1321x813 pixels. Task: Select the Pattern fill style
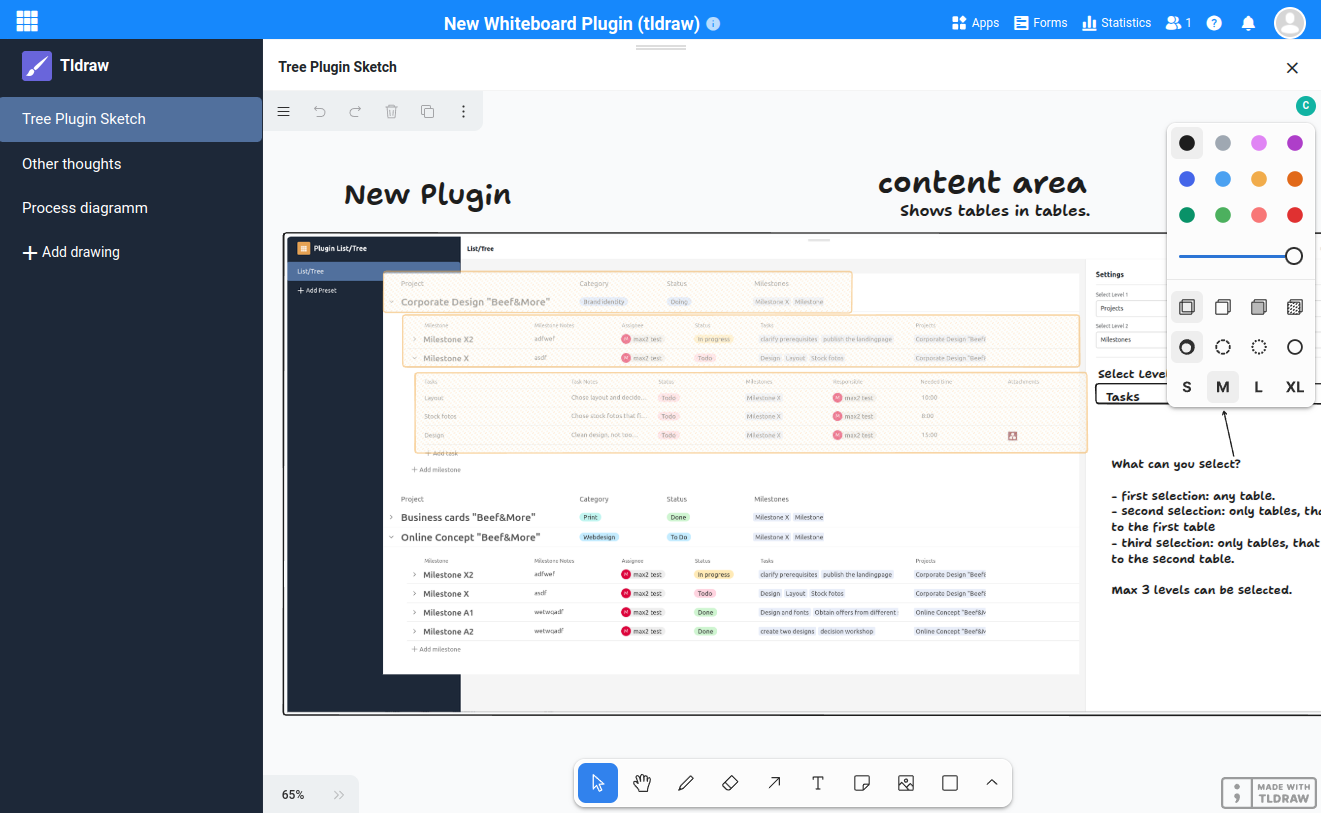point(1295,307)
